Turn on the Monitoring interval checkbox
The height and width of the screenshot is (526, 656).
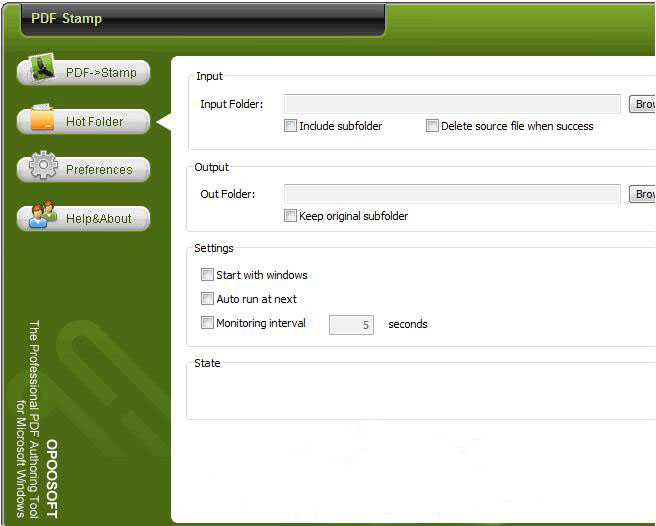click(207, 323)
